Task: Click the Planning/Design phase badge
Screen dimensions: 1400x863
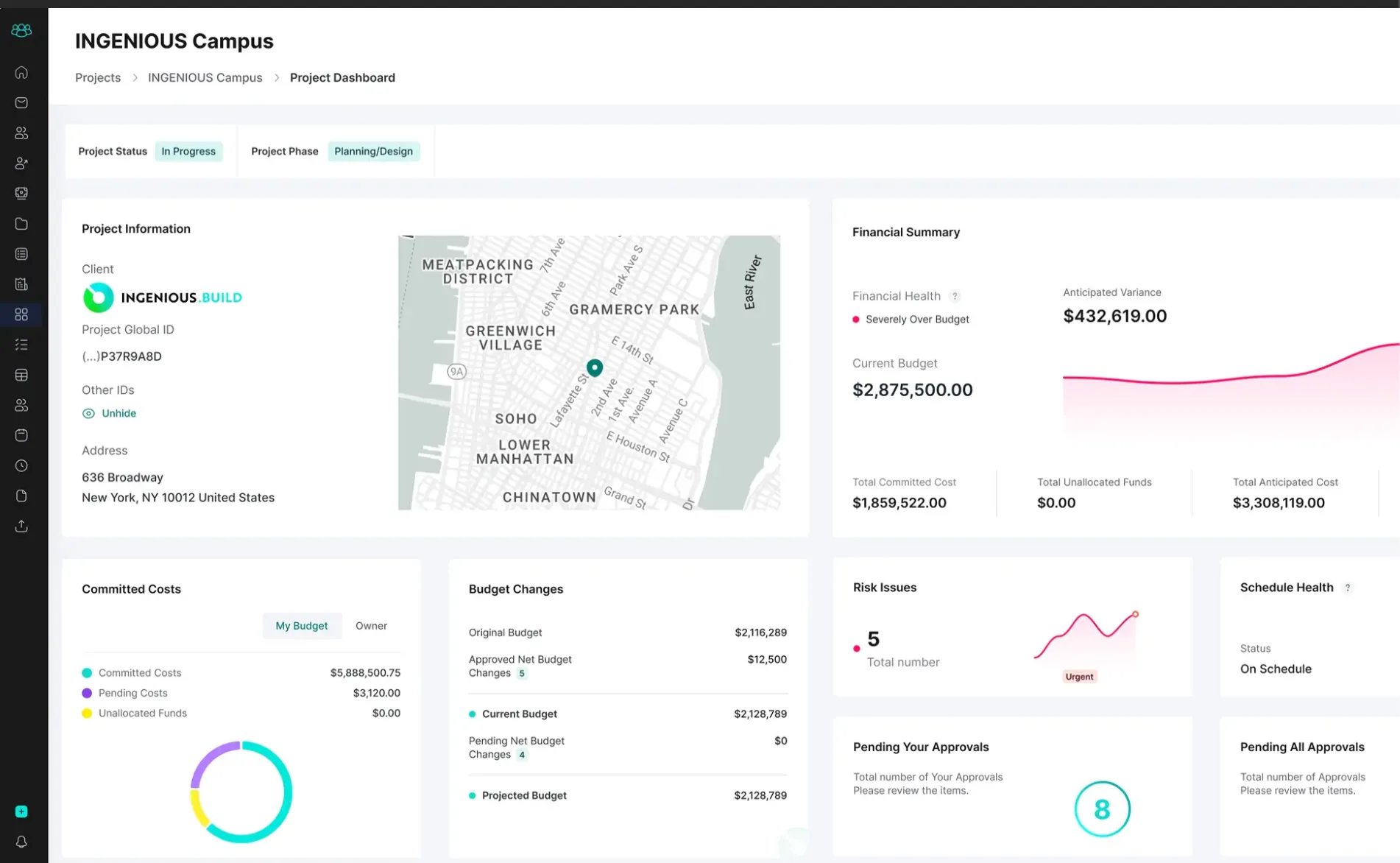Action: tap(373, 151)
